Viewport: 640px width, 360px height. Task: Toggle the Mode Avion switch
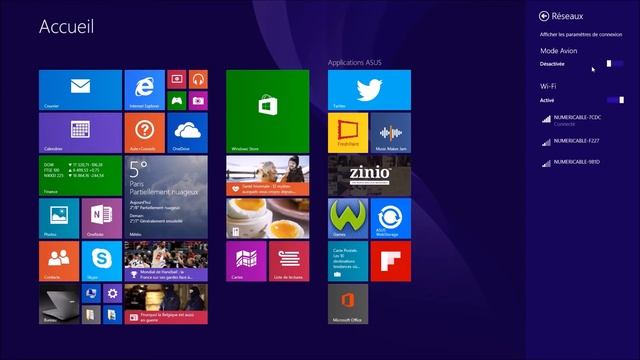coord(615,63)
